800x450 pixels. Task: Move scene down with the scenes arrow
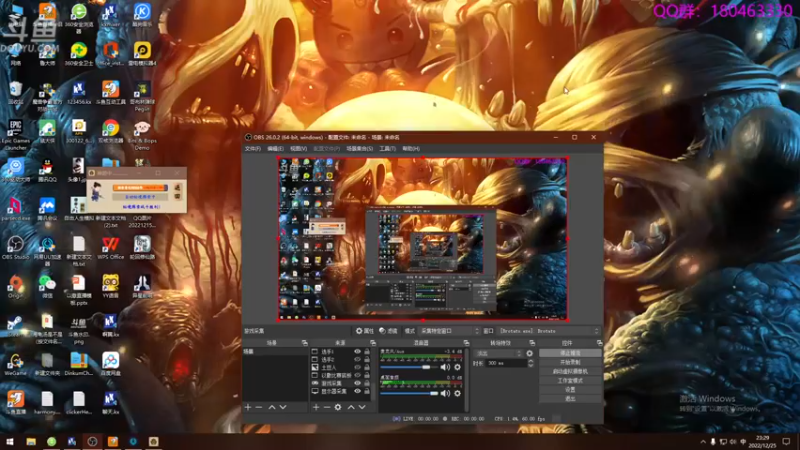pos(283,407)
